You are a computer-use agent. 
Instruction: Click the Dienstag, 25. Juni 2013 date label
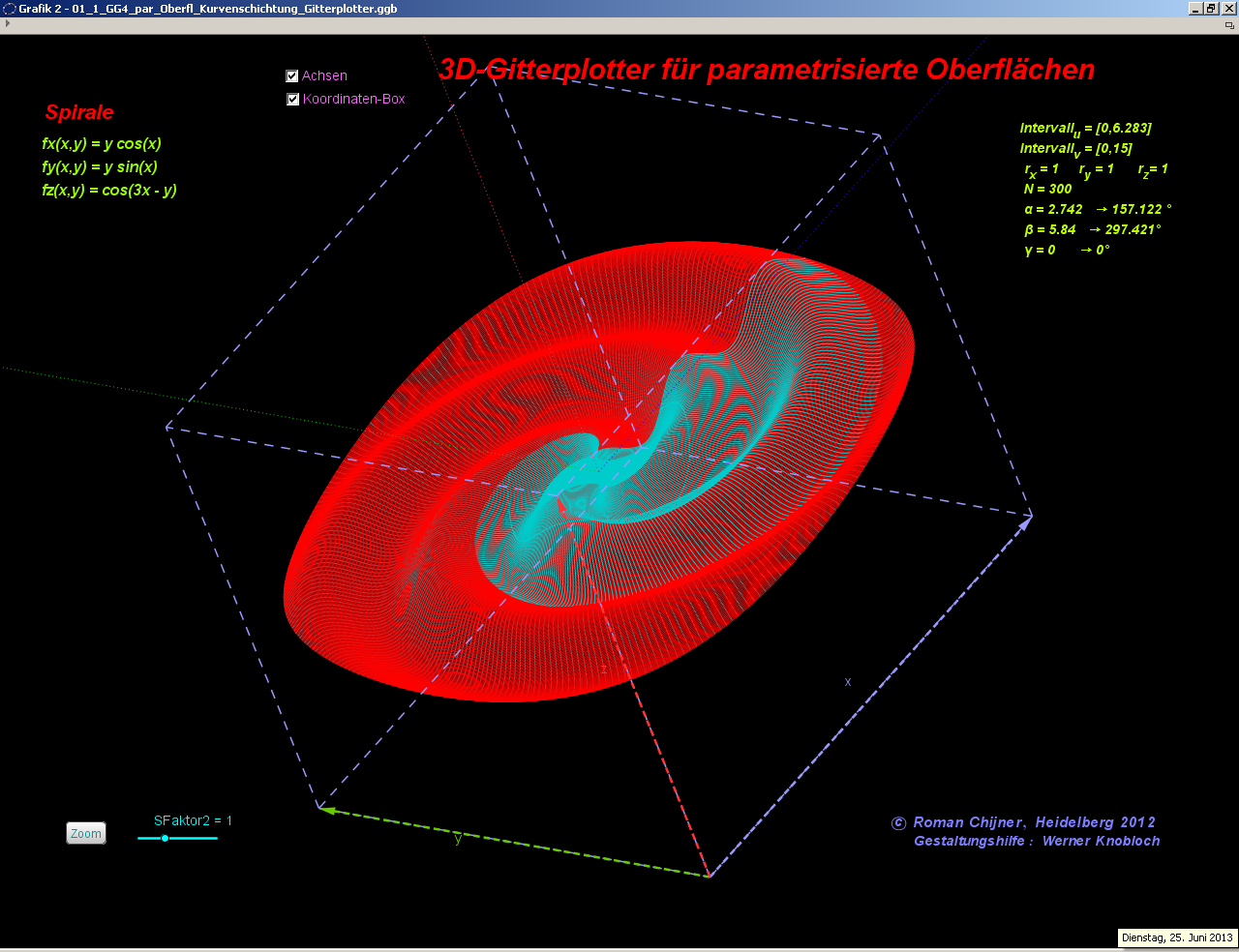(1177, 937)
